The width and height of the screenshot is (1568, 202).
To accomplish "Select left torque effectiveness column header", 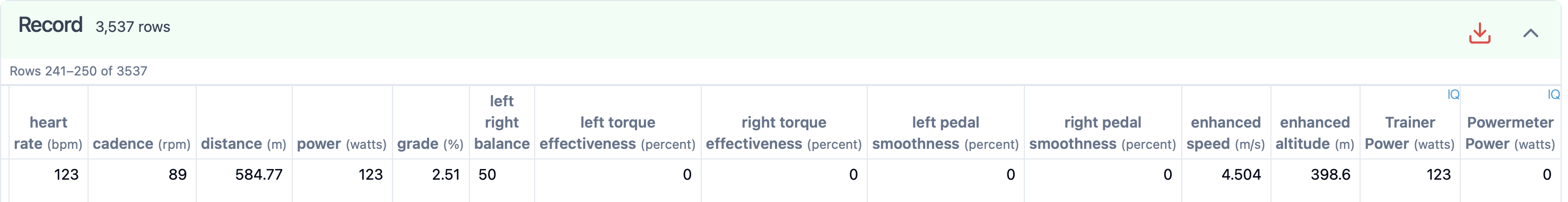I will click(x=617, y=133).
